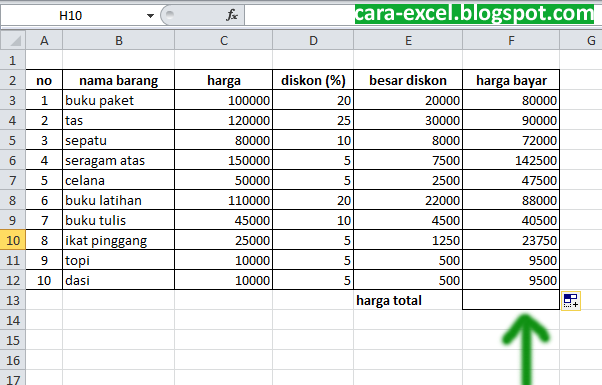Select besar diskon value 22000
Viewport: 602px width, 385px height.
coord(408,200)
